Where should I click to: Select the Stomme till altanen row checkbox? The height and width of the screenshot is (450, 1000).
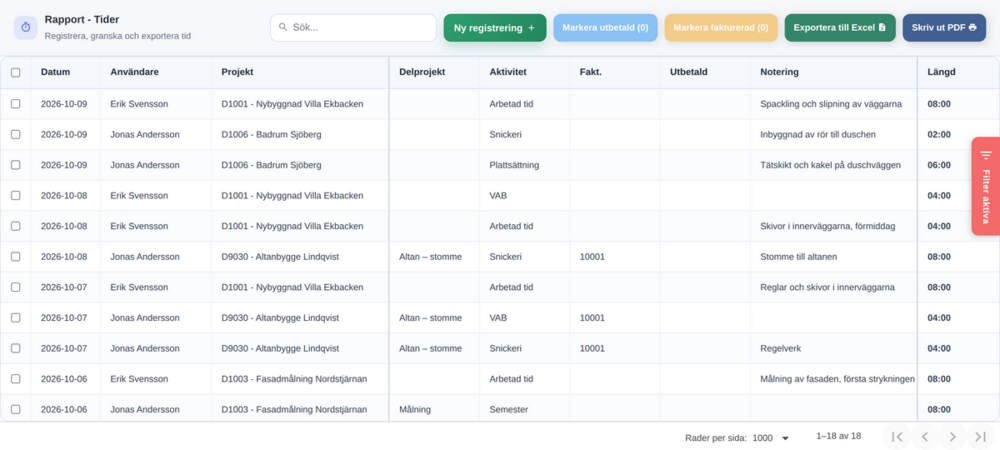(x=15, y=256)
